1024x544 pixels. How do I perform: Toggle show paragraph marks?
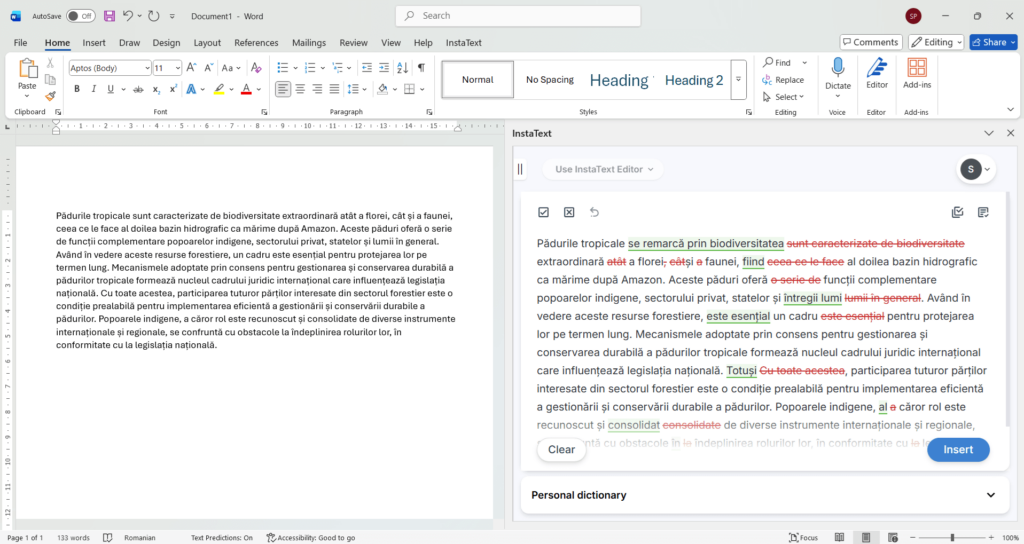click(421, 68)
